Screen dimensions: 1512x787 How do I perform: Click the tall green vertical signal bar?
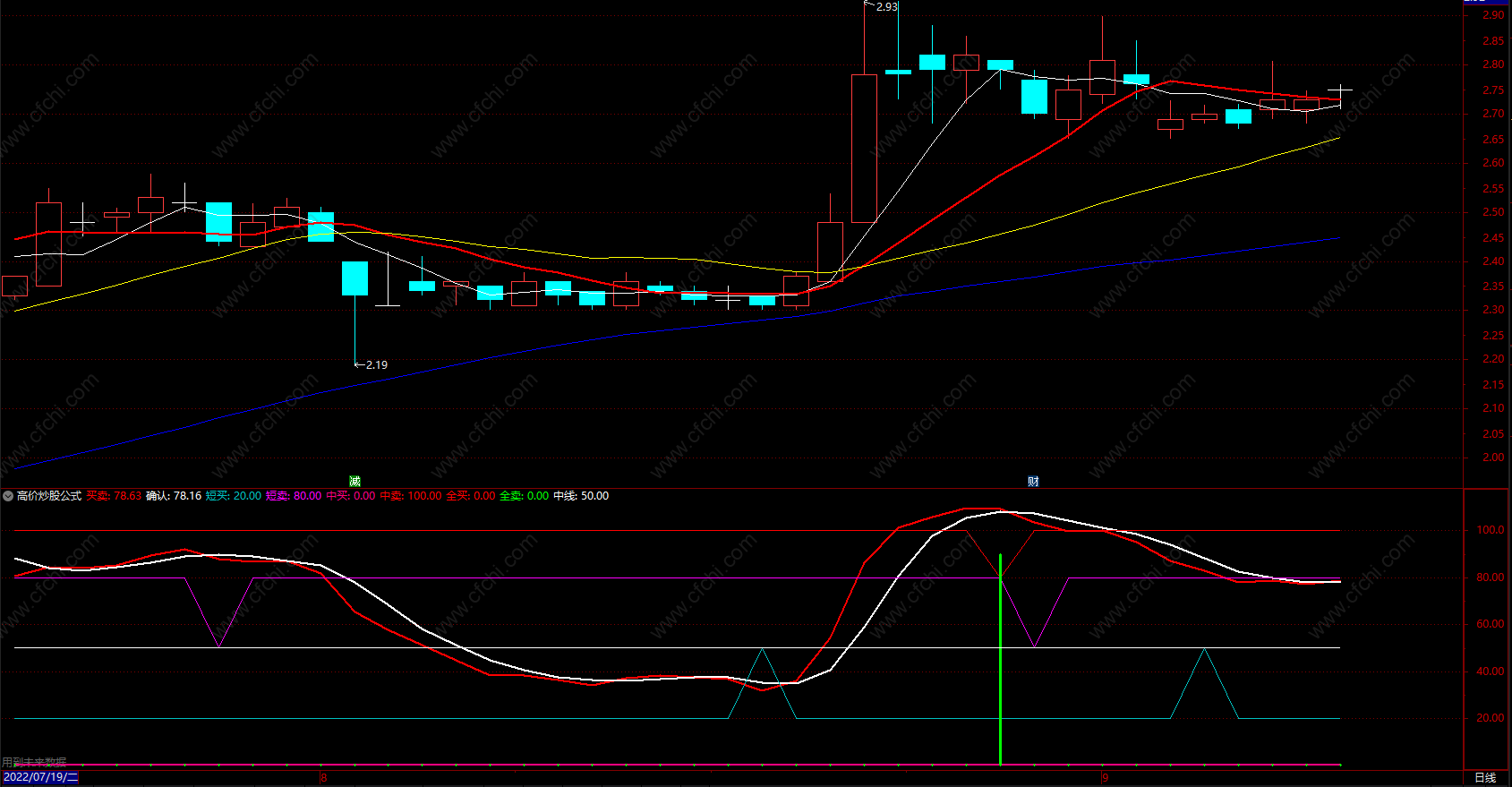[1000, 663]
